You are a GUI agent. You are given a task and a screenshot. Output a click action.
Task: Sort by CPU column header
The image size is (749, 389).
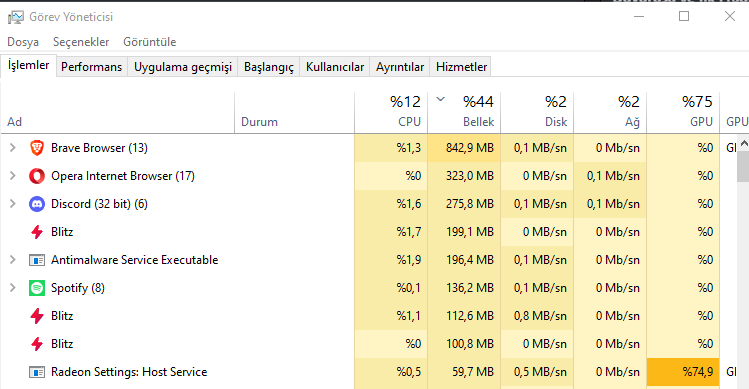click(x=391, y=113)
